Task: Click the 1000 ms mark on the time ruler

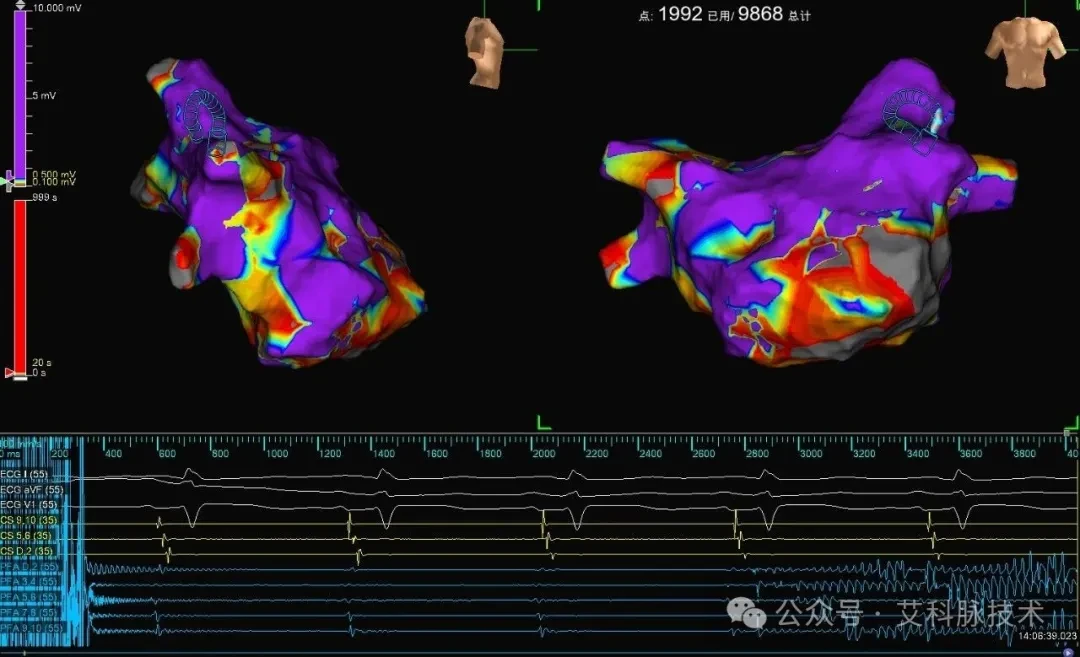Action: (277, 453)
